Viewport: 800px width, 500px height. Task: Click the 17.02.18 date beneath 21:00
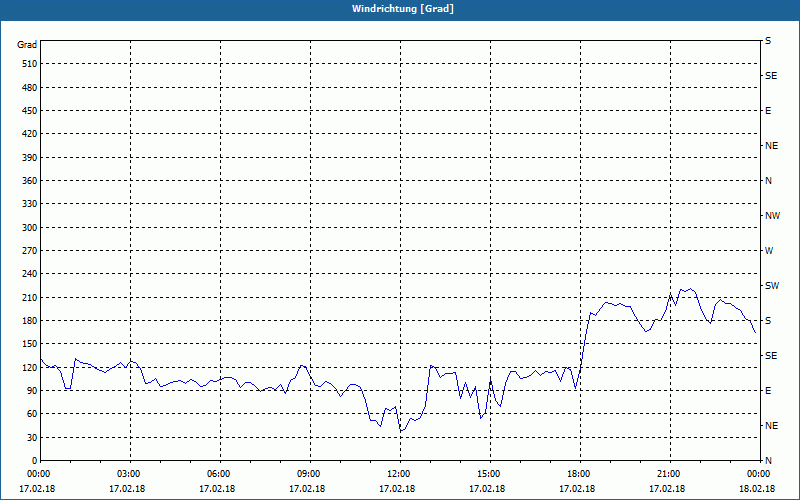(667, 489)
